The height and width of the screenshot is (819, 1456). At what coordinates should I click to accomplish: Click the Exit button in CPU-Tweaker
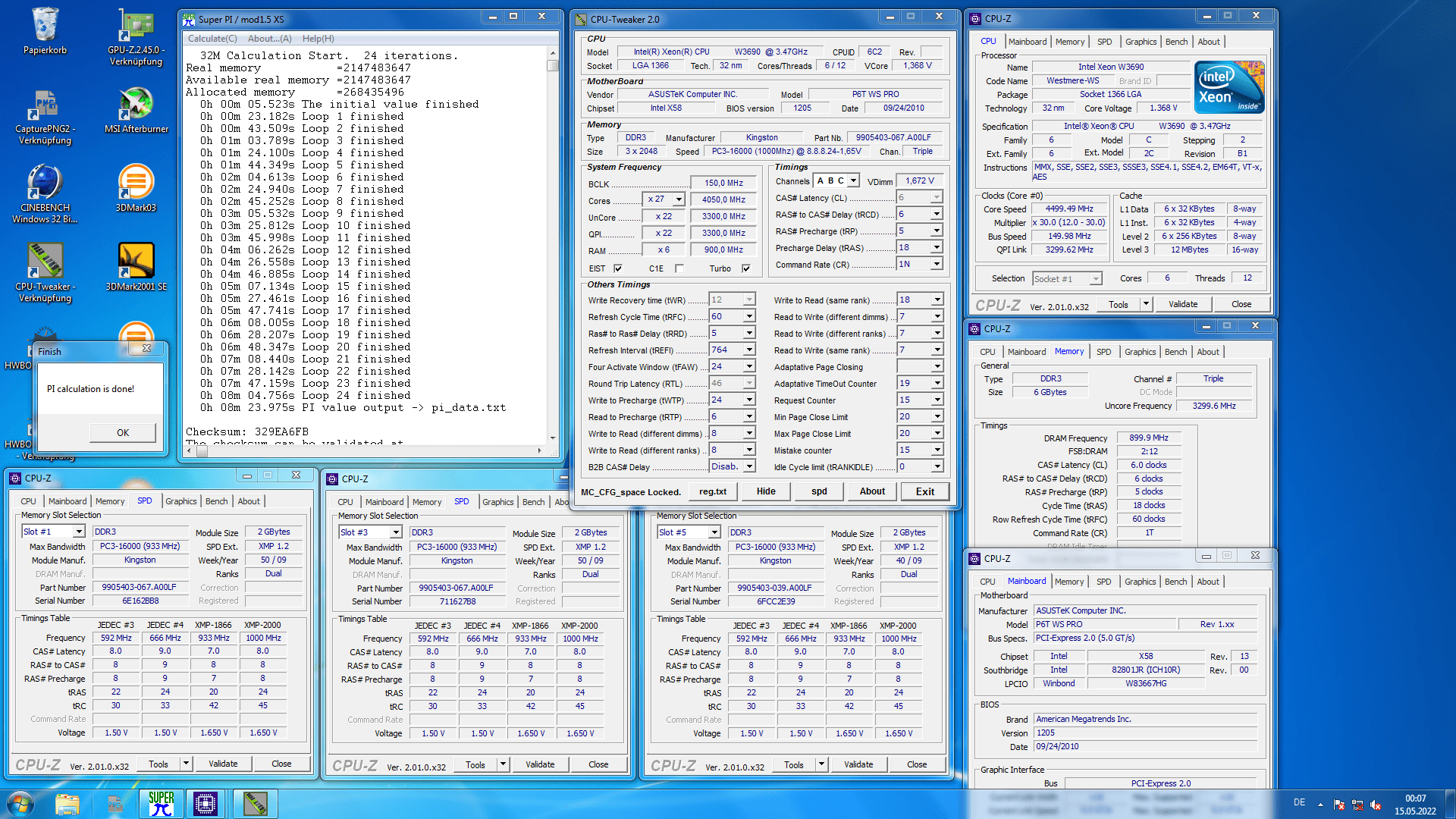(x=925, y=491)
